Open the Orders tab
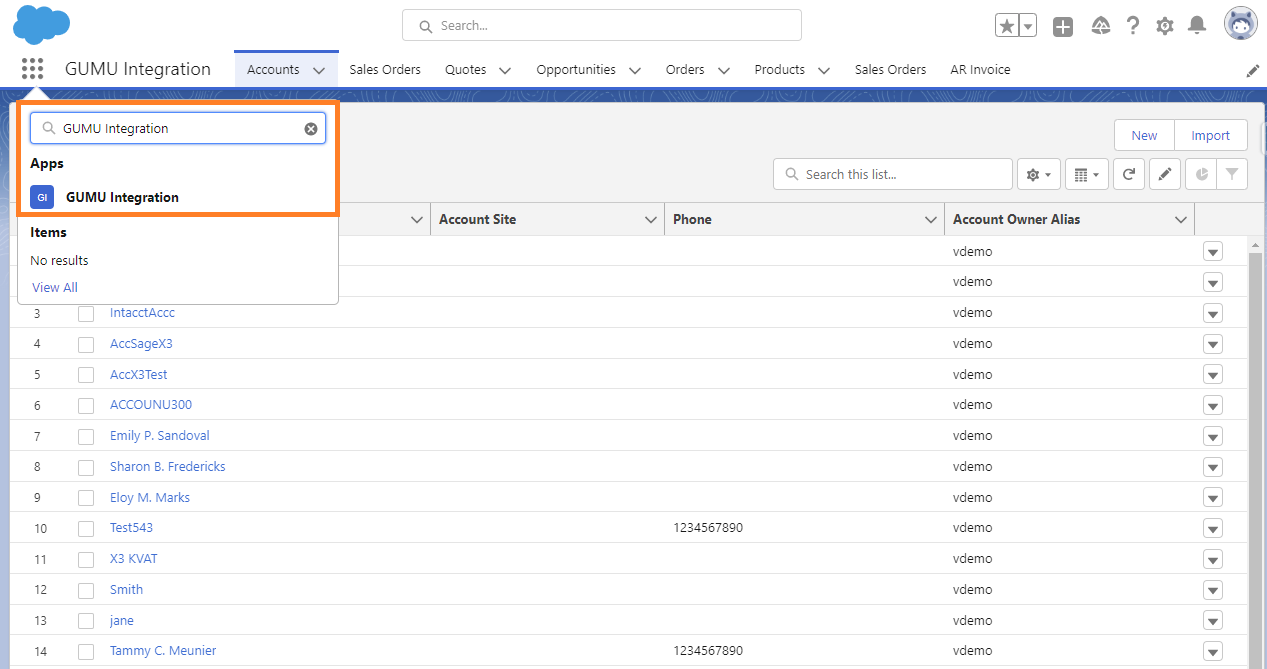This screenshot has width=1267, height=669. click(685, 69)
